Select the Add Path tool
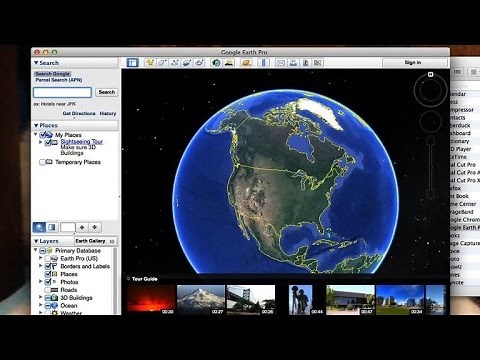Image resolution: width=480 pixels, height=360 pixels. tap(175, 62)
